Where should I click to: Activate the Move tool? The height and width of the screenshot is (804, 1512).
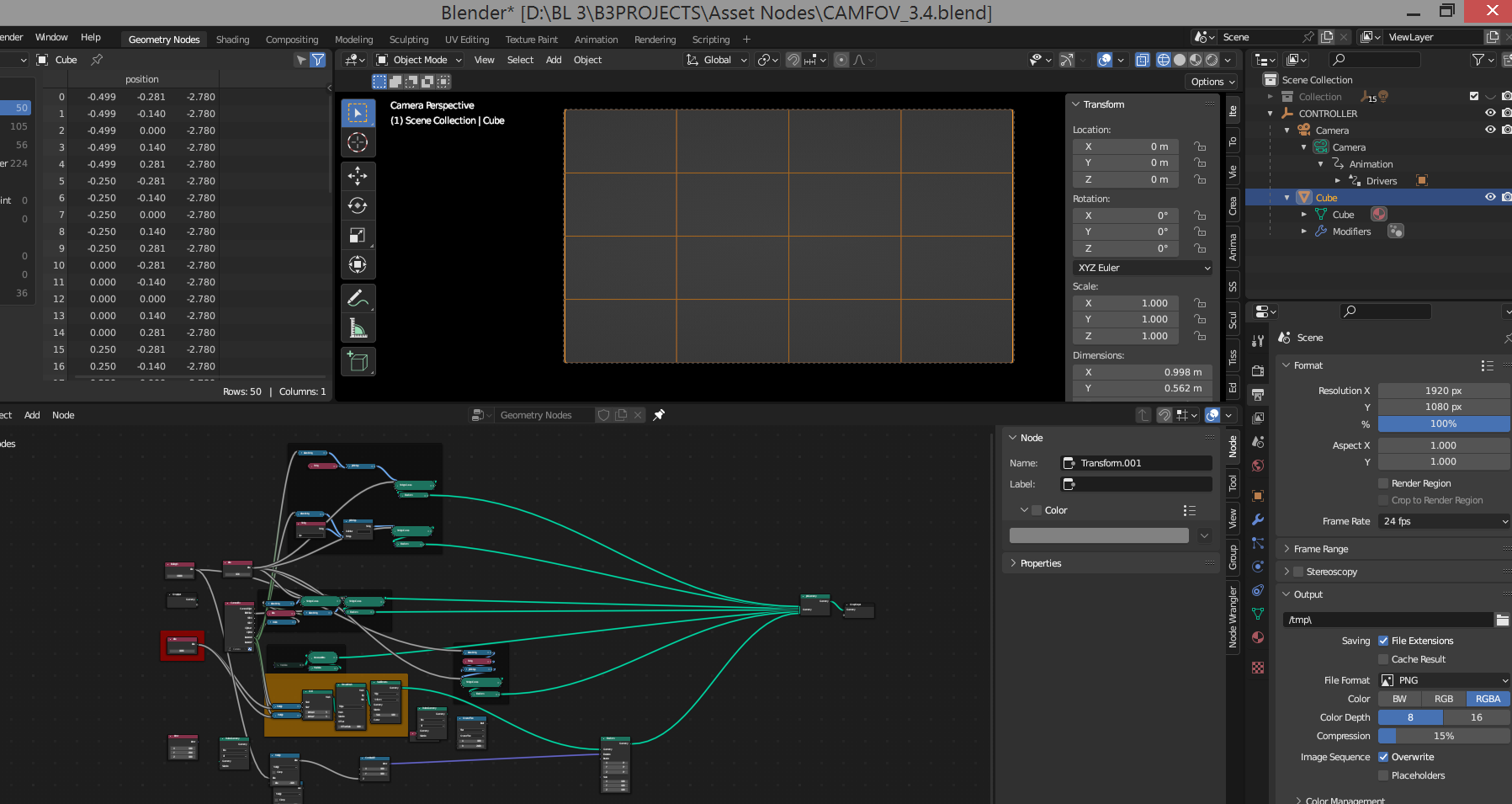click(x=358, y=176)
